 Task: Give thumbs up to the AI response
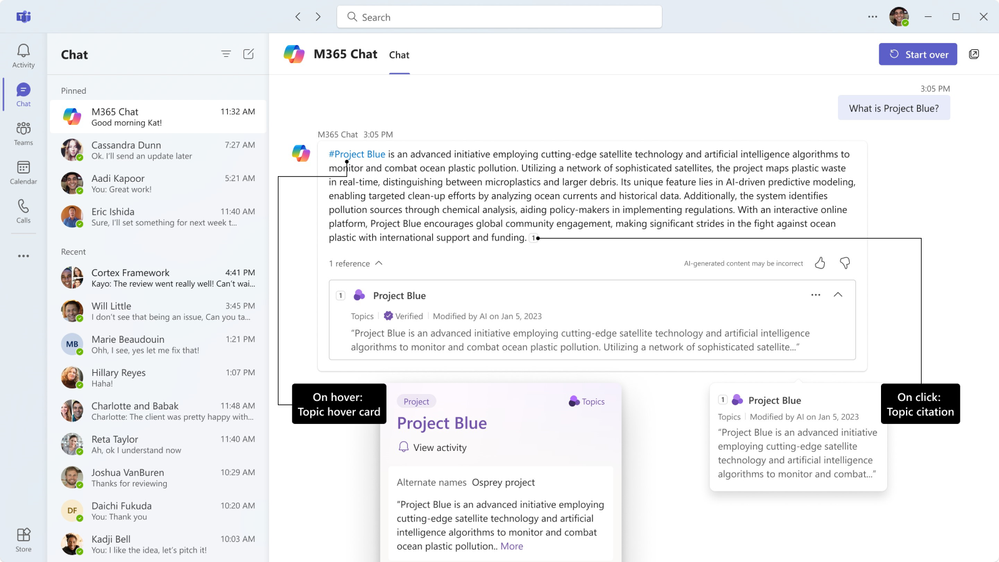tap(820, 263)
